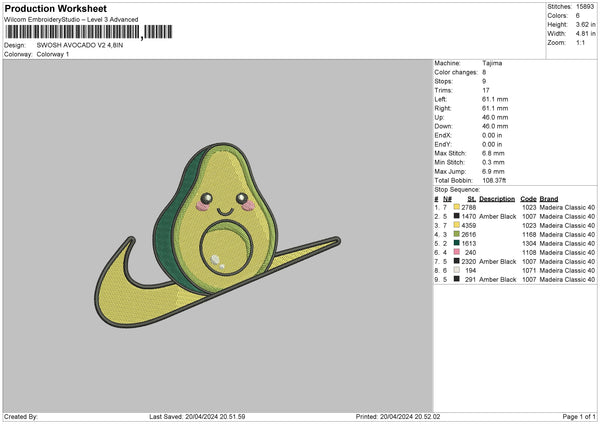Select Min Stitch value "0.3 mm"
The height and width of the screenshot is (424, 600).
coord(493,162)
